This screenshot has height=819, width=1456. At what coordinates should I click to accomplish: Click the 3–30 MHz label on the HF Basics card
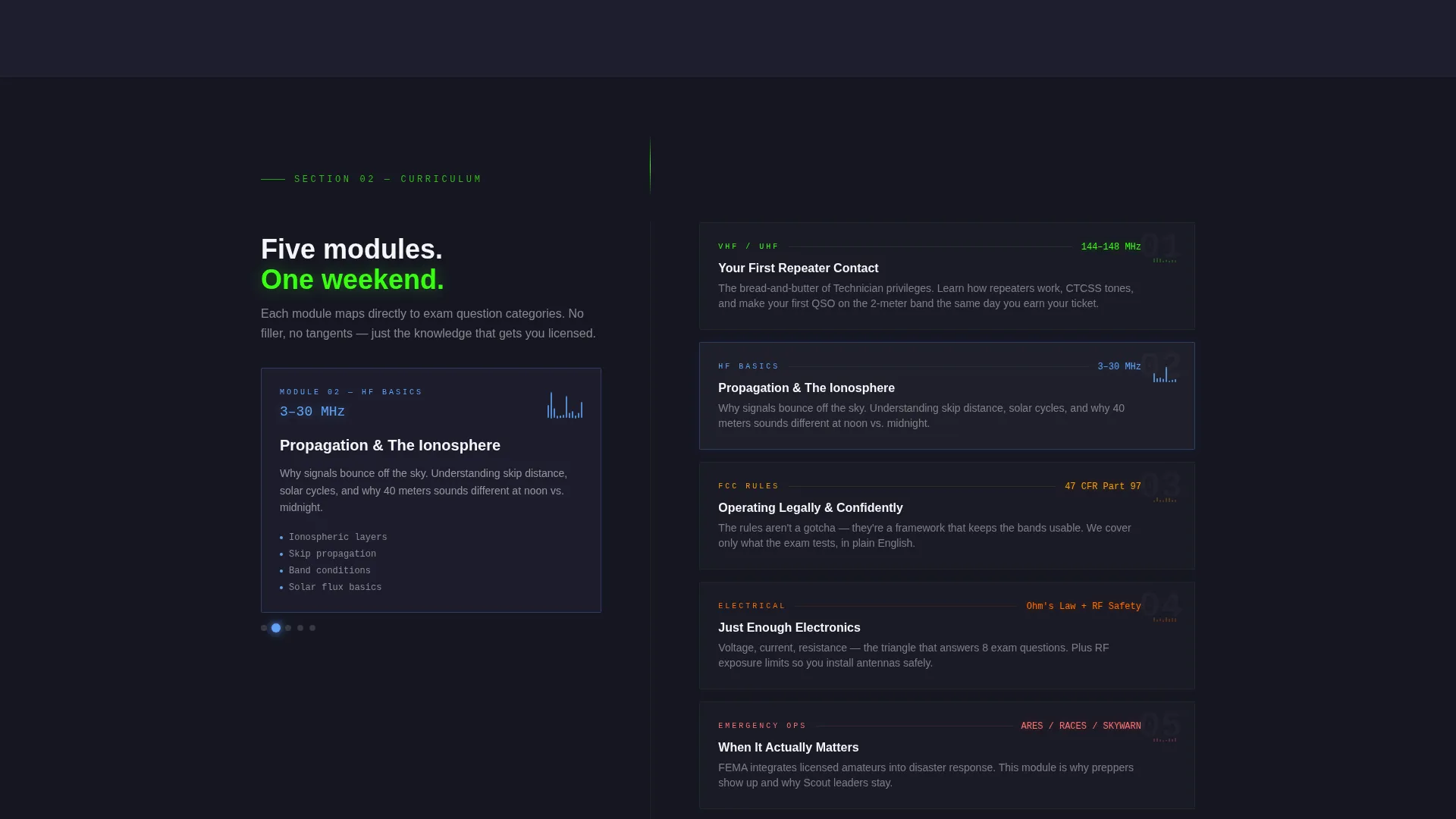(1119, 366)
